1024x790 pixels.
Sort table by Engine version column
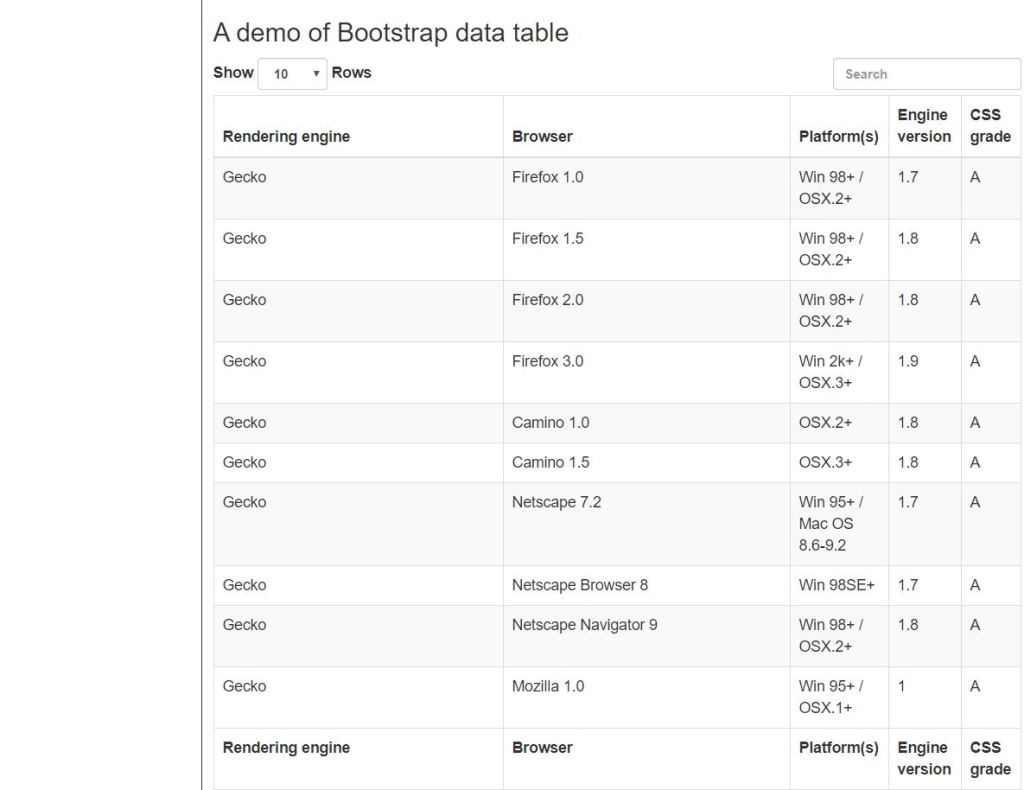click(x=922, y=125)
